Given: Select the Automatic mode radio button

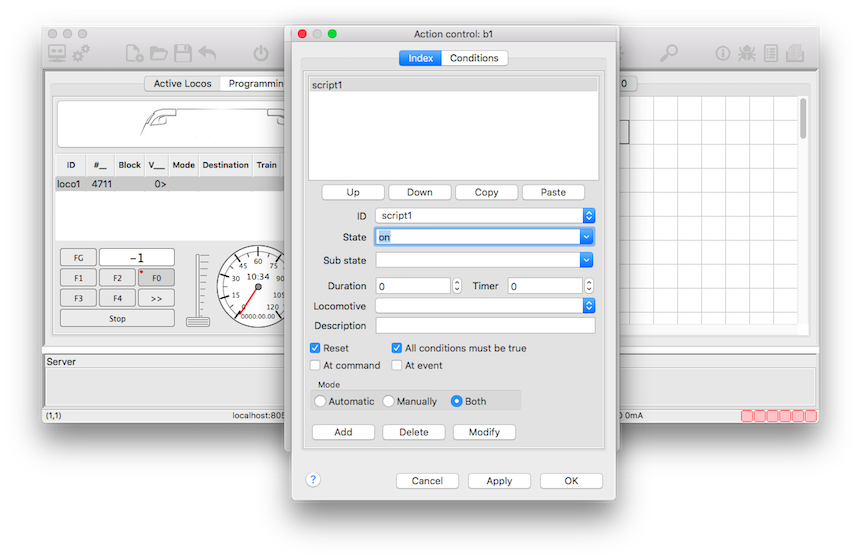Looking at the screenshot, I should 320,401.
